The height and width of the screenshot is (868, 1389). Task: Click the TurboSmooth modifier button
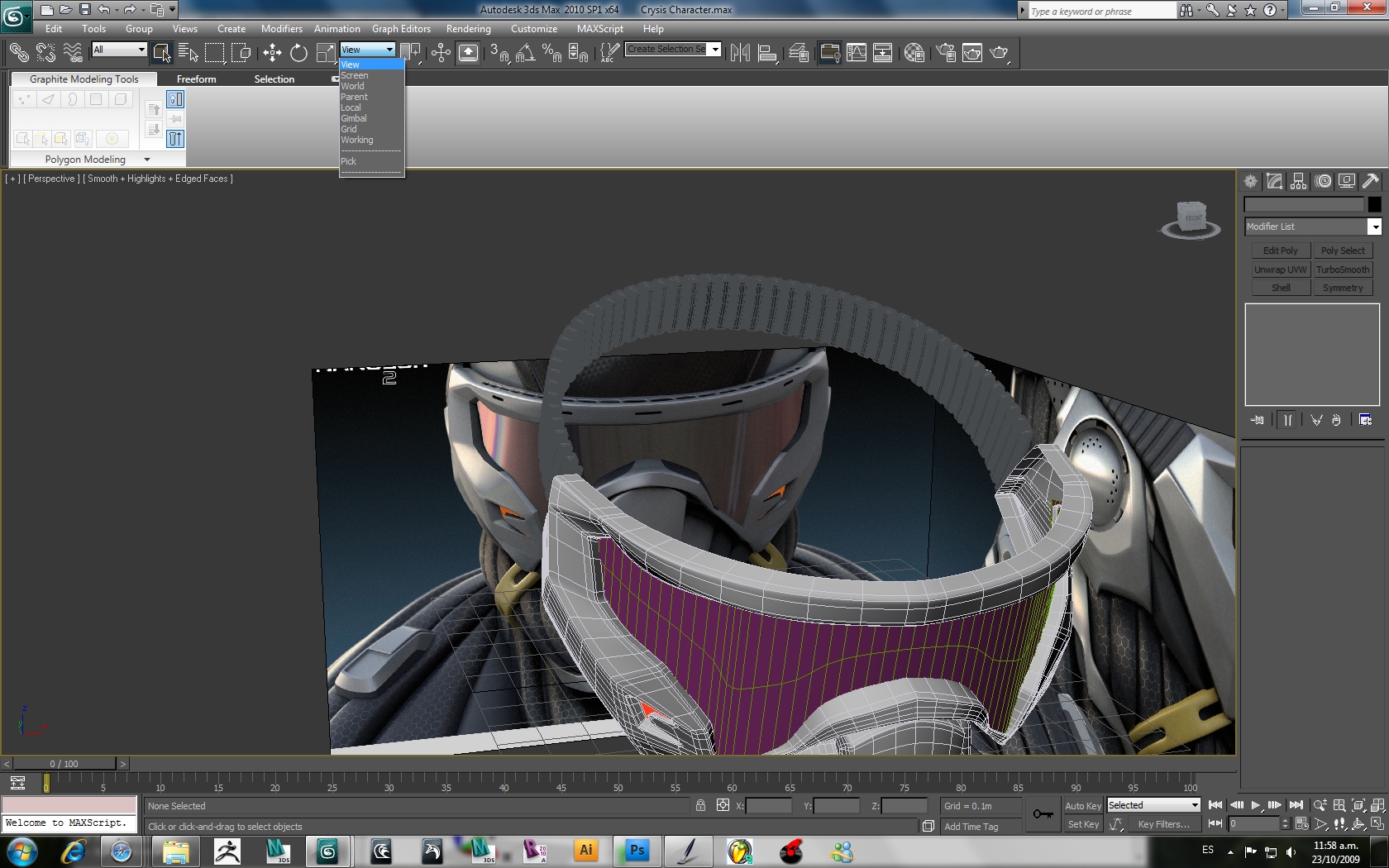tap(1343, 269)
